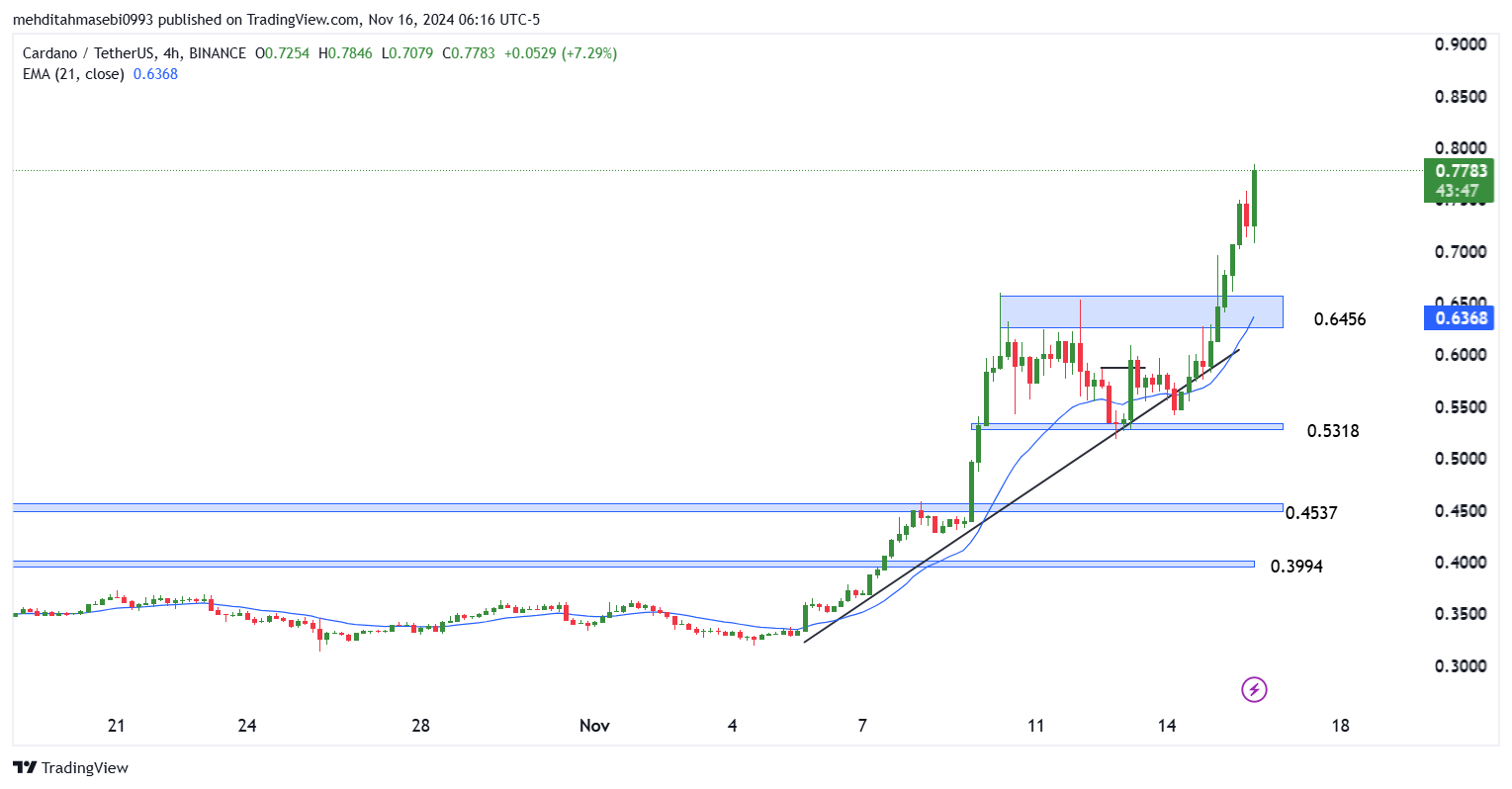Viewport: 1512px width, 789px height.
Task: Click the change +0.0529 (+7.29%) text
Action: point(561,53)
